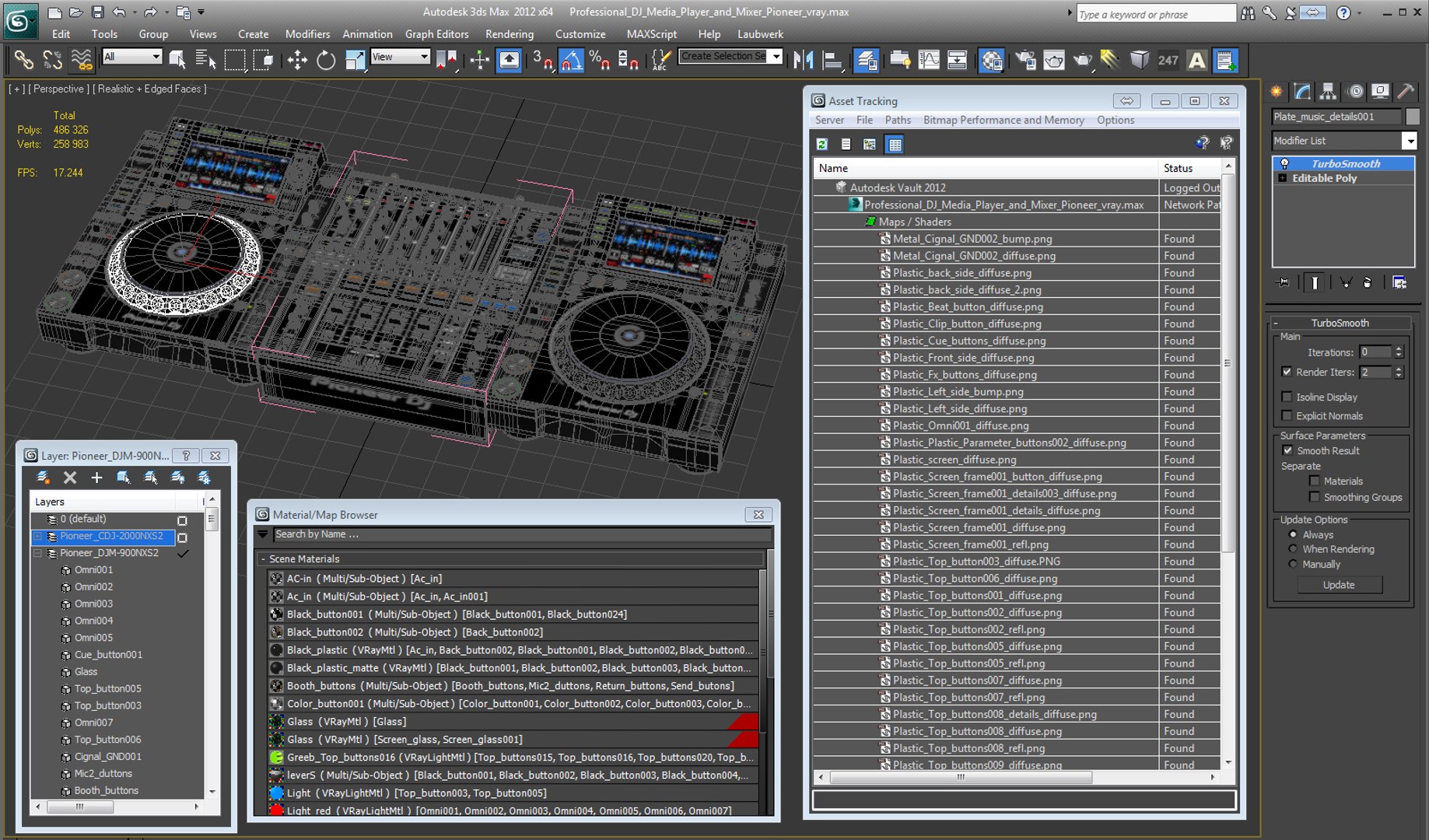This screenshot has width=1429, height=840.
Task: Toggle the Render Iters checkbox
Action: pos(1287,372)
